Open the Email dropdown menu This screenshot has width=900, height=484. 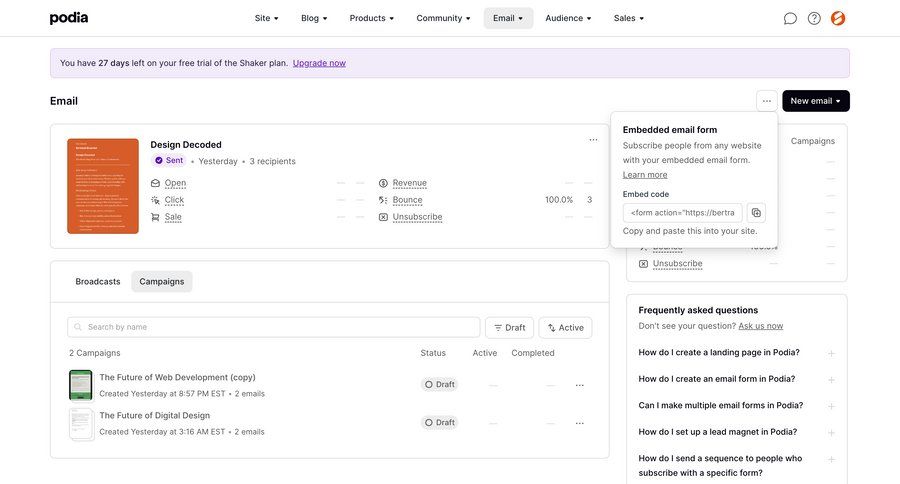tap(508, 18)
